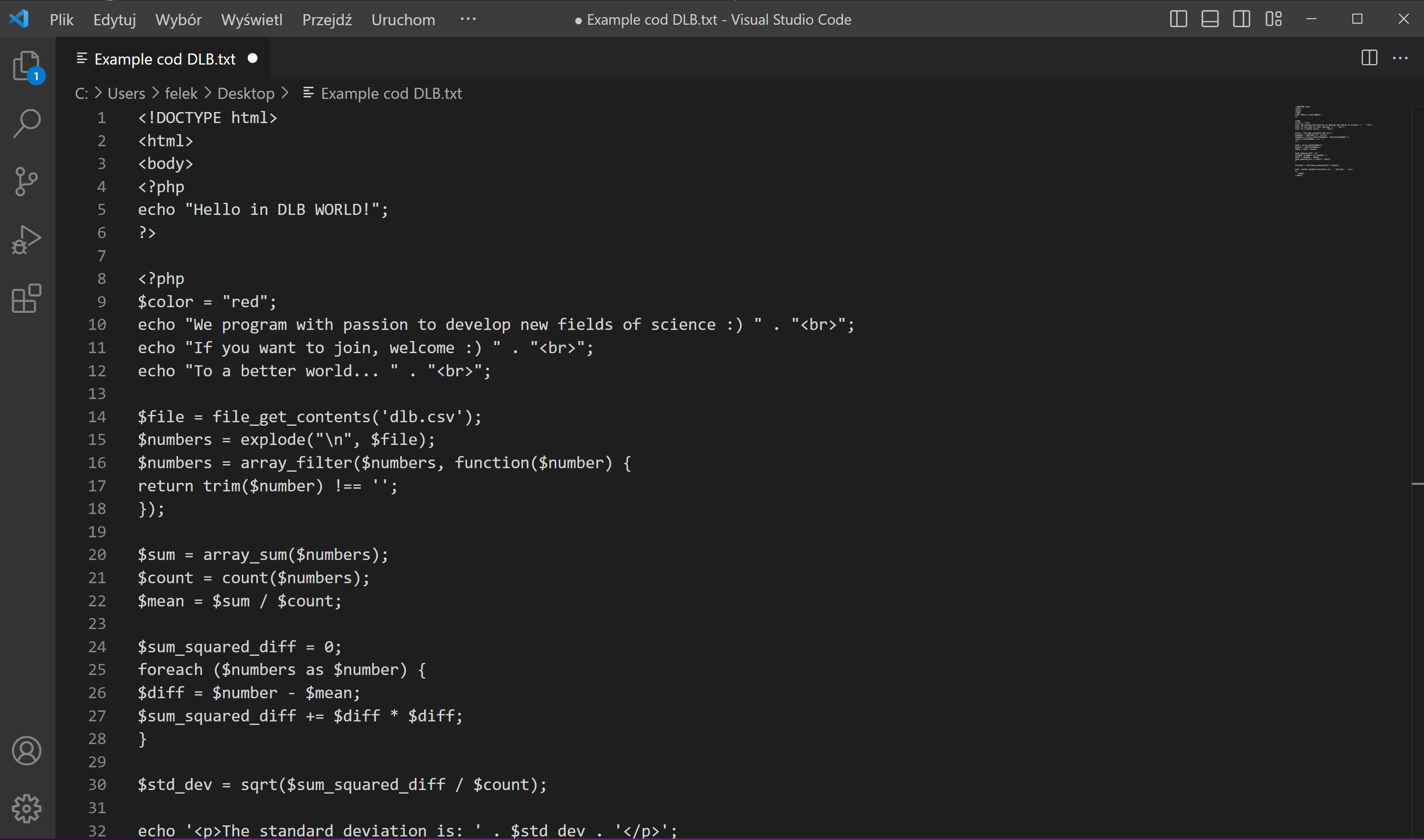Toggle the bottom panel visibility
Screen dimensions: 1424x840
1210,19
